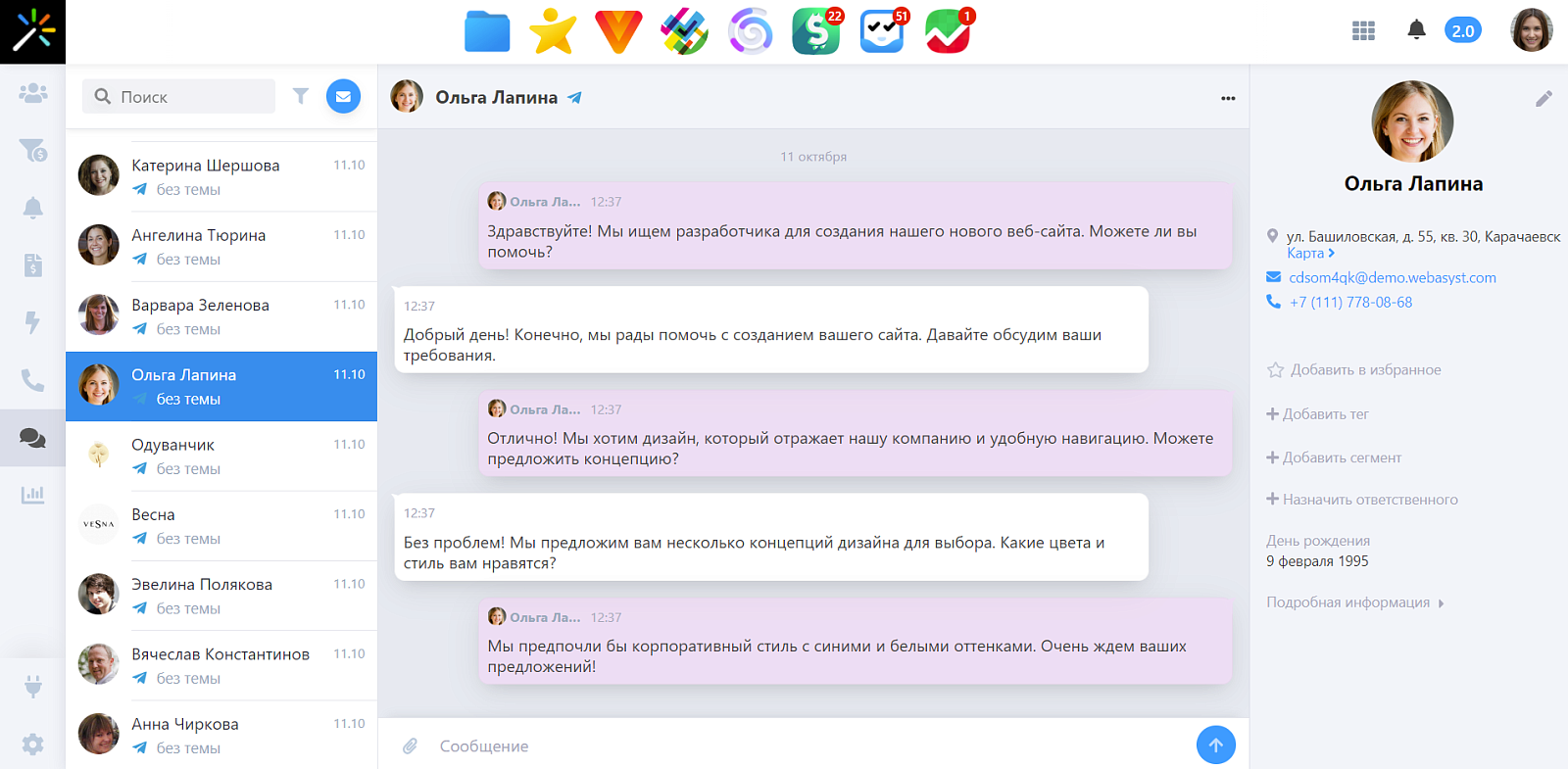Open the purple spiral app icon
This screenshot has width=1568, height=769.
click(x=750, y=31)
